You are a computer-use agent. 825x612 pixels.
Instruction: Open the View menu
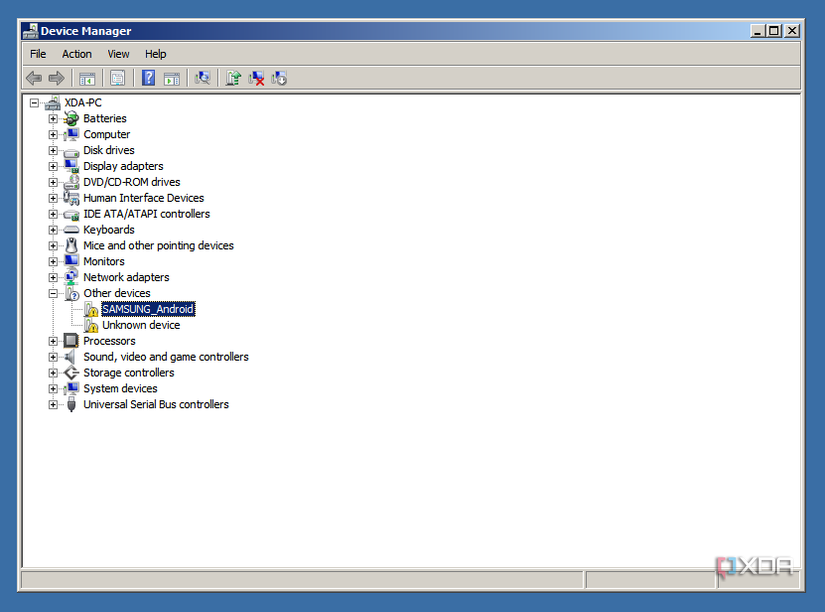(118, 54)
